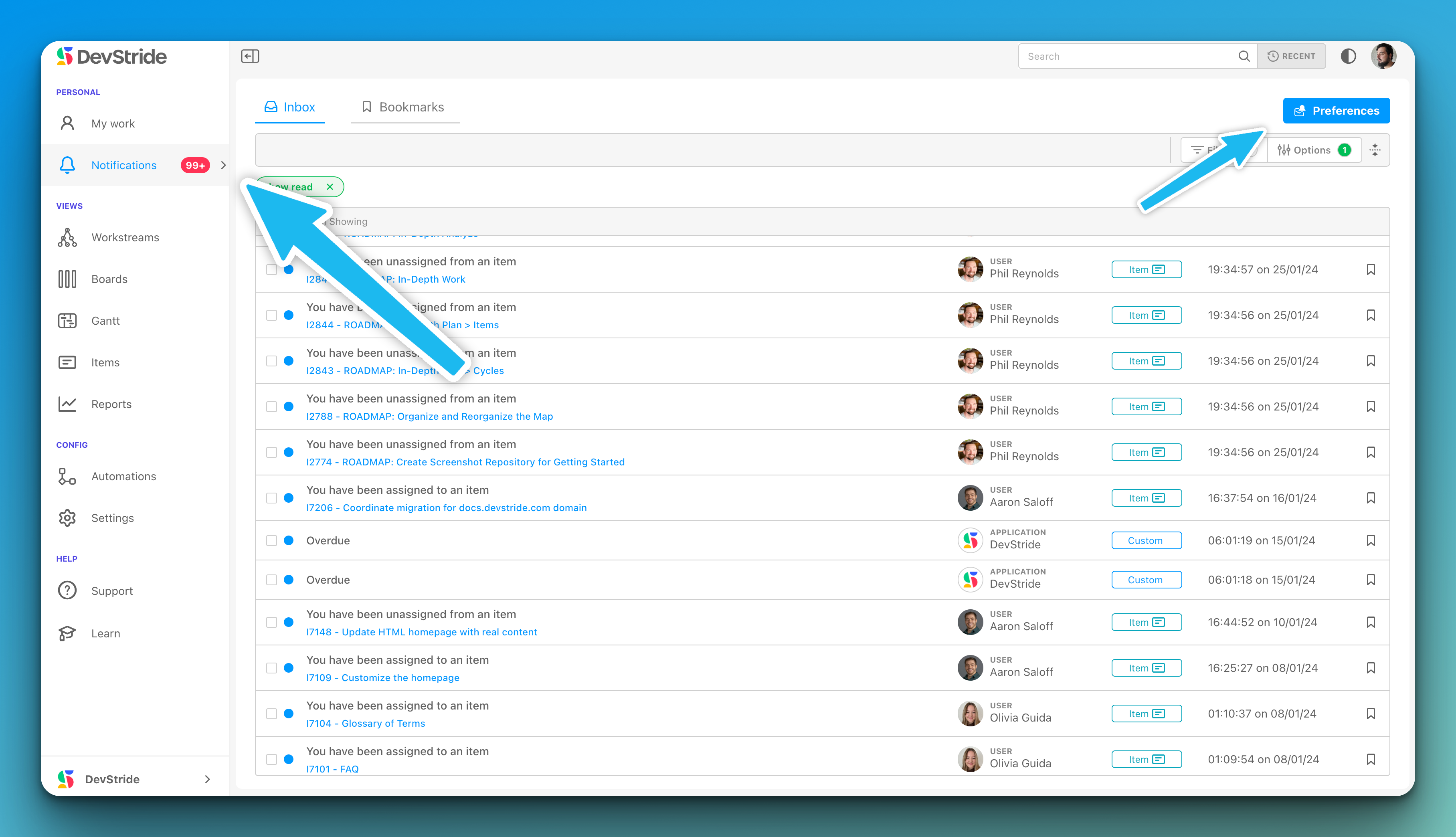
Task: Bookmark the I7206 migration notification
Action: click(x=1370, y=498)
